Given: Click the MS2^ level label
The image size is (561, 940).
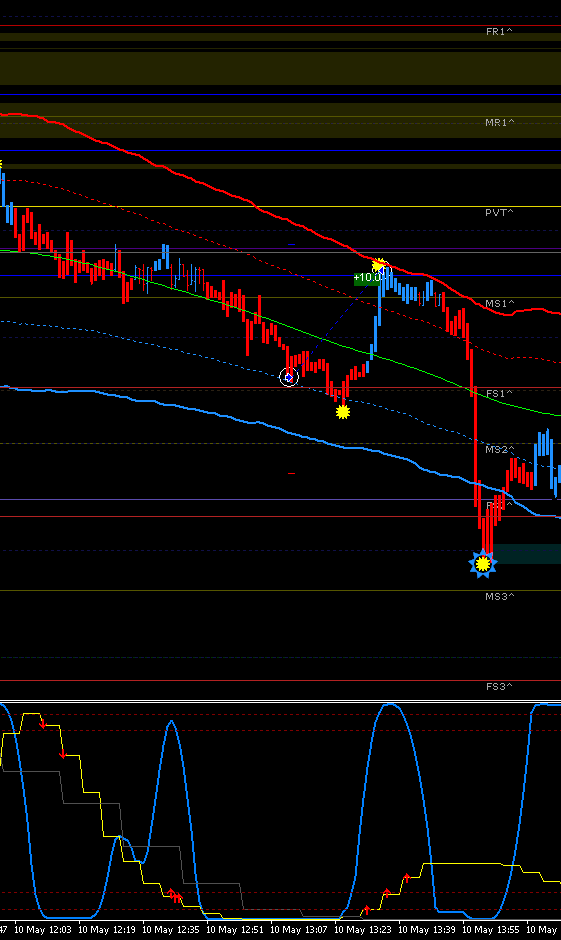Looking at the screenshot, I should pyautogui.click(x=500, y=449).
